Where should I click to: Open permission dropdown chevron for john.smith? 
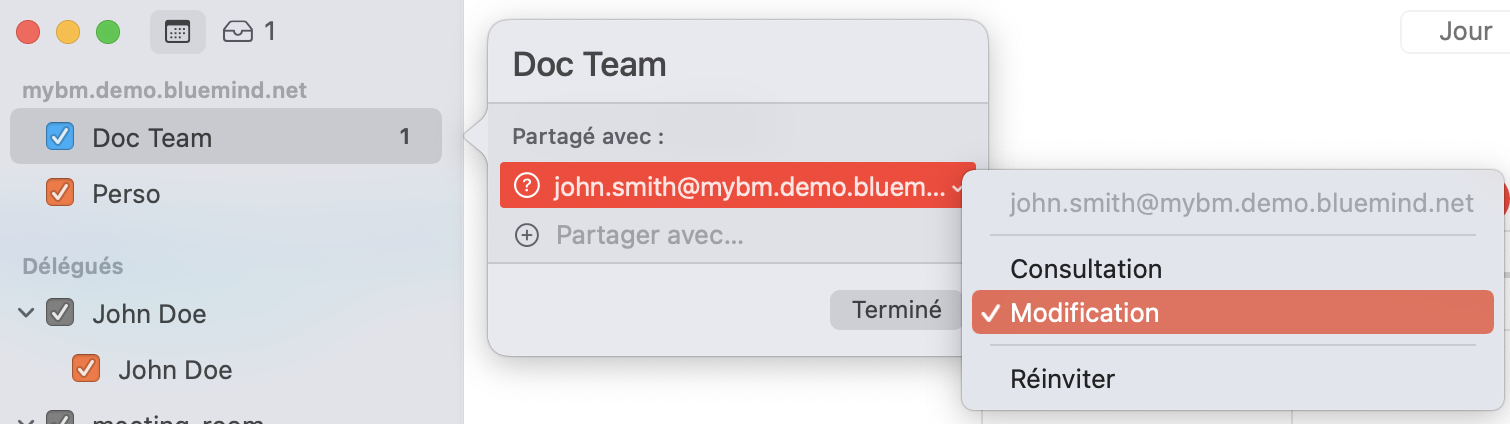[x=957, y=187]
